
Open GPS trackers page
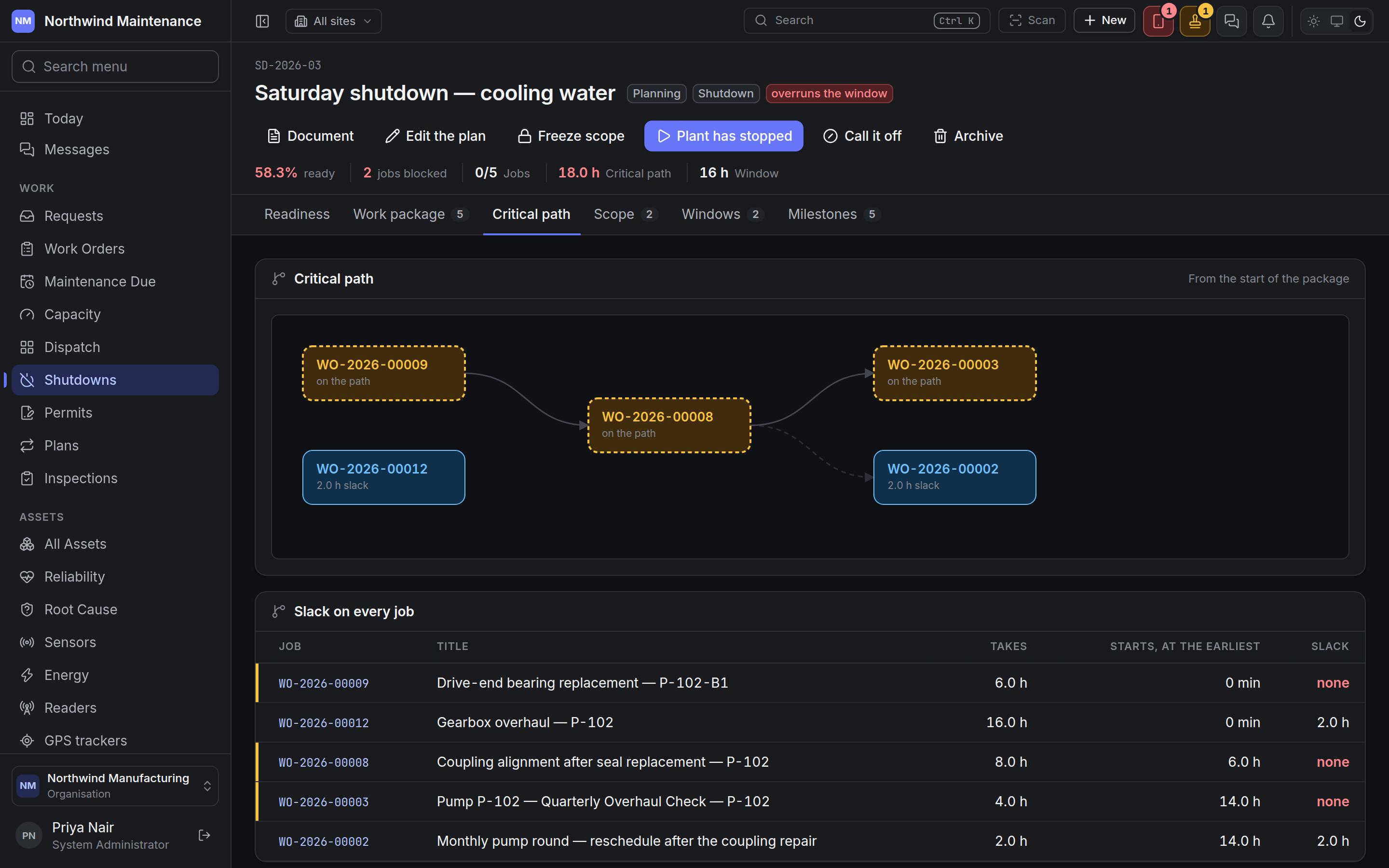(x=115, y=741)
